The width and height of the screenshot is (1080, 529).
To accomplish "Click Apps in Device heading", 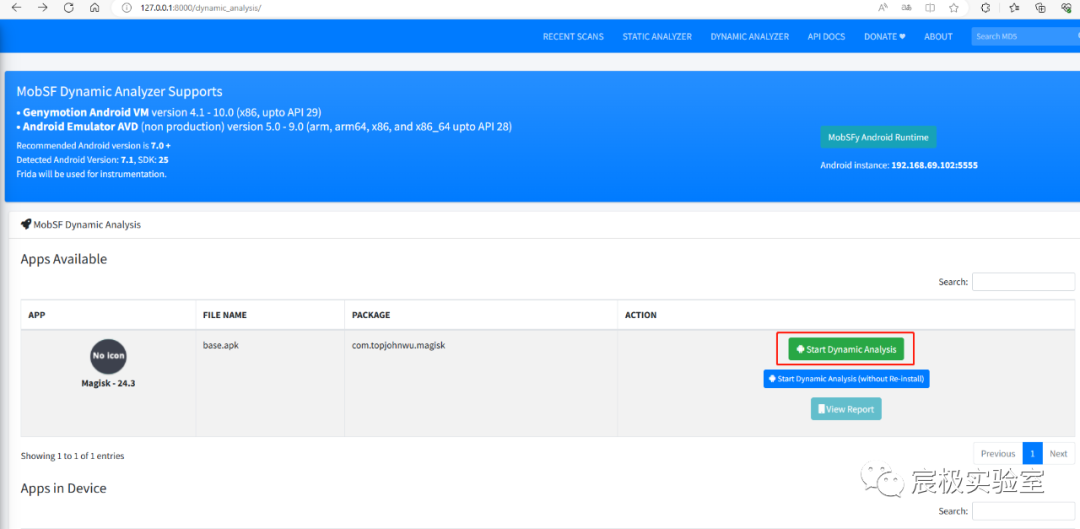I will (x=63, y=488).
